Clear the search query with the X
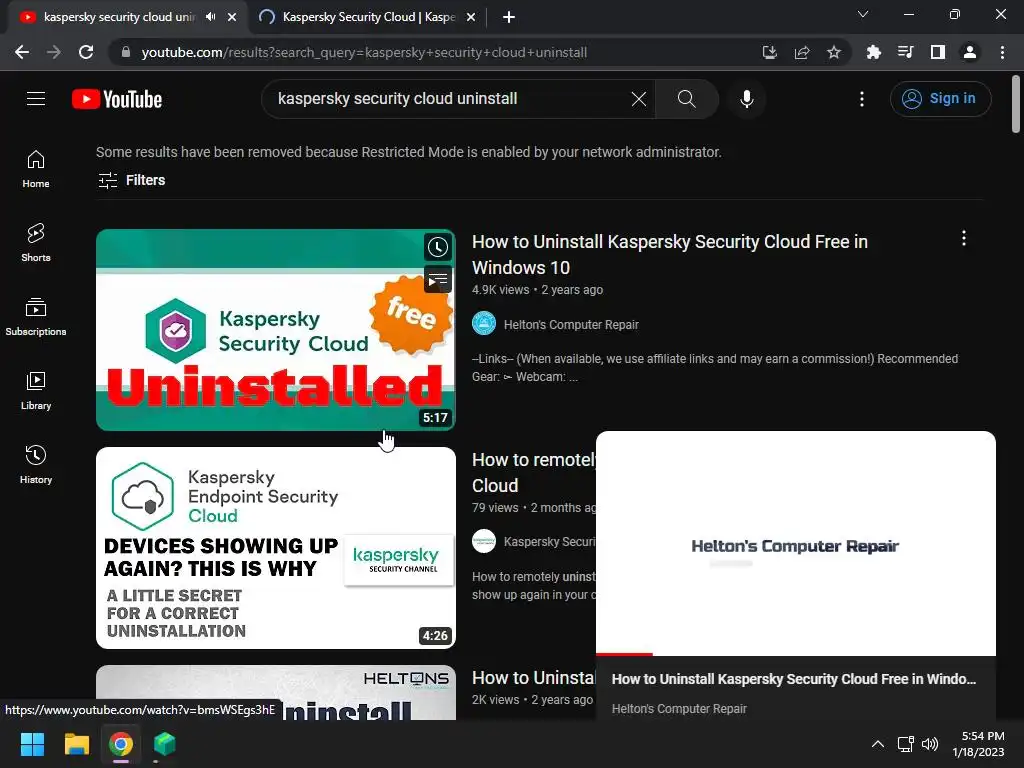This screenshot has width=1024, height=768. click(639, 99)
